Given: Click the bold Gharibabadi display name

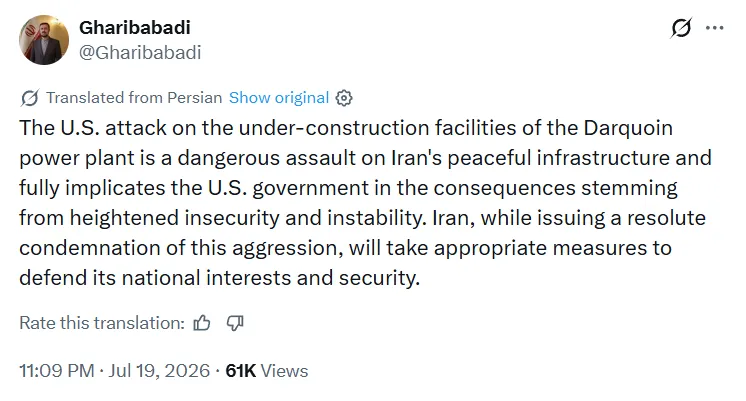Looking at the screenshot, I should point(135,28).
